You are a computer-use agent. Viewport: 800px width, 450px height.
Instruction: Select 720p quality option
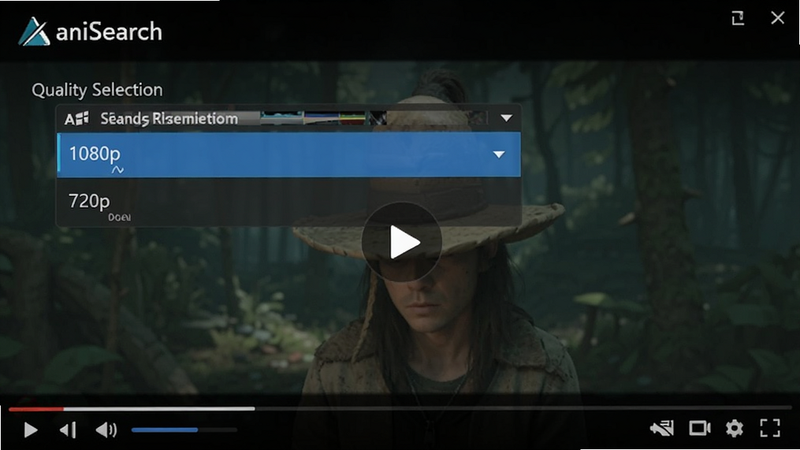coord(289,202)
